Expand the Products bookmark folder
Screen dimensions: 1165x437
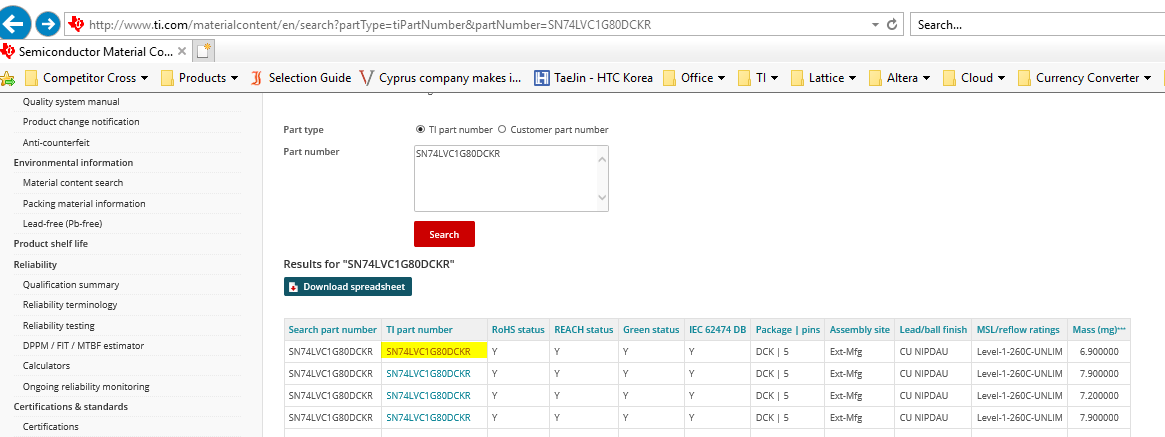click(199, 78)
